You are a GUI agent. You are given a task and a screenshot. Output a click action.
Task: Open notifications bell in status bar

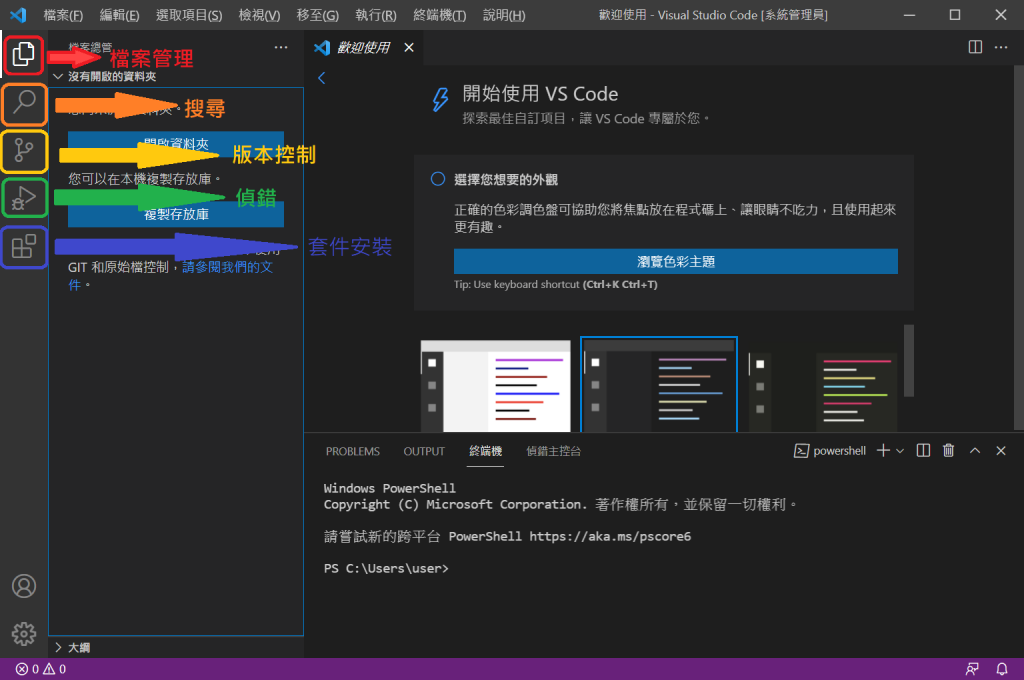1002,669
